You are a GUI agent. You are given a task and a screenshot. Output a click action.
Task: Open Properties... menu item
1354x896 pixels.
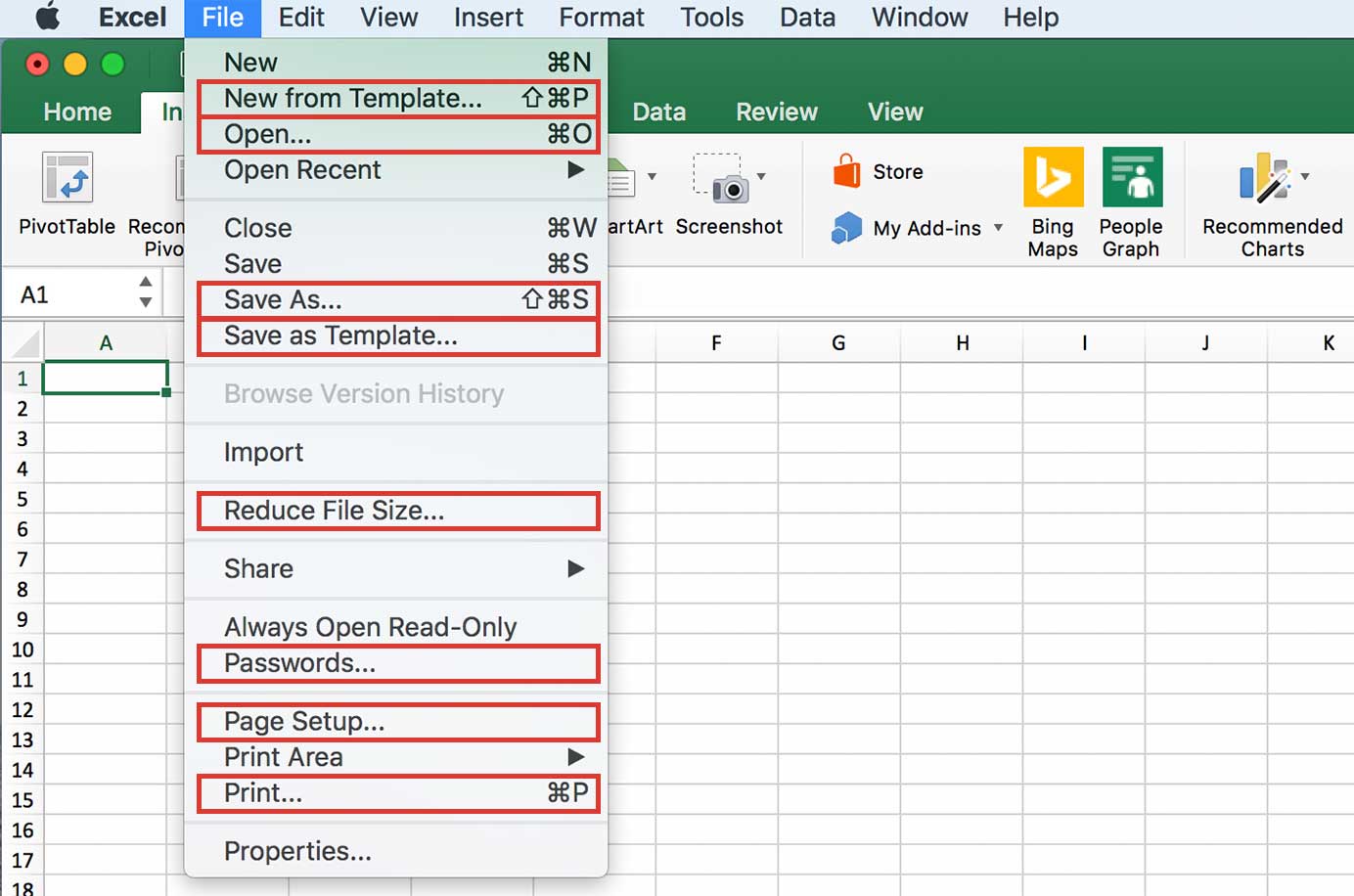point(396,851)
